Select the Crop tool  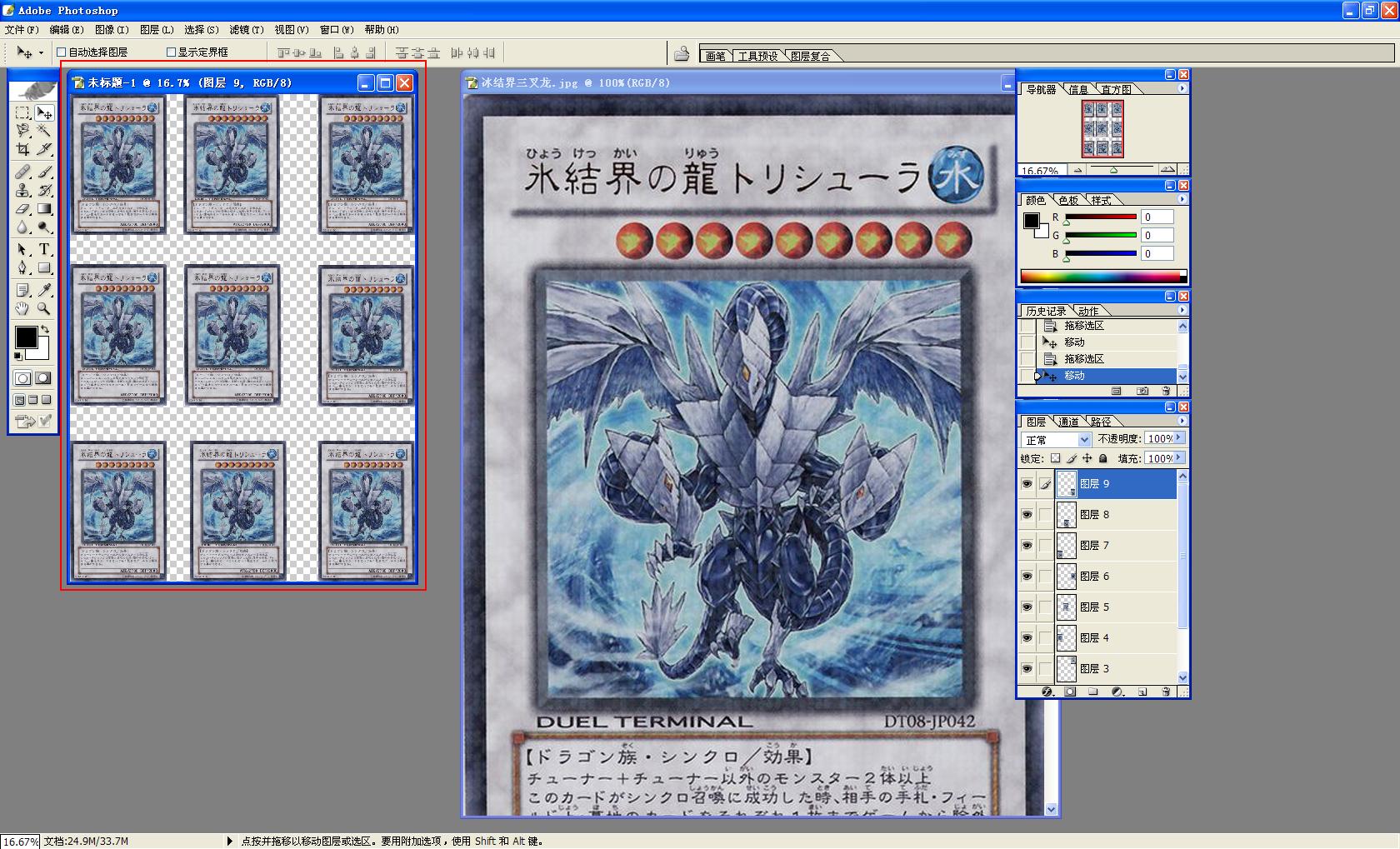click(x=22, y=149)
